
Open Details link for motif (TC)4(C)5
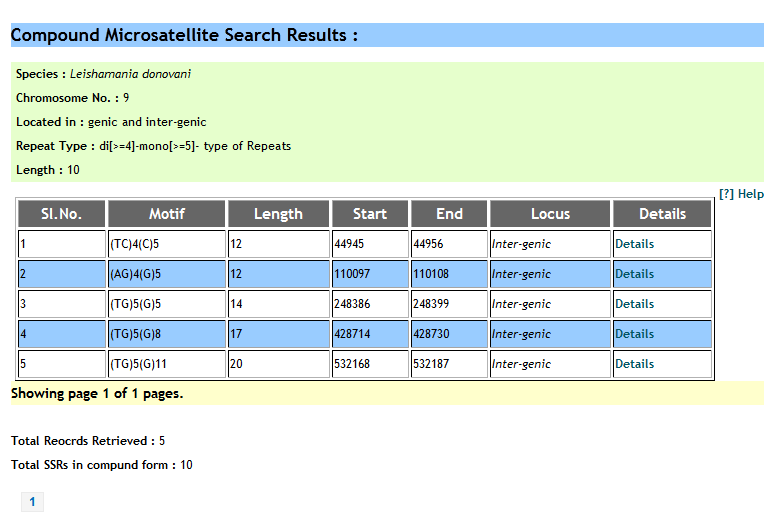coord(634,244)
